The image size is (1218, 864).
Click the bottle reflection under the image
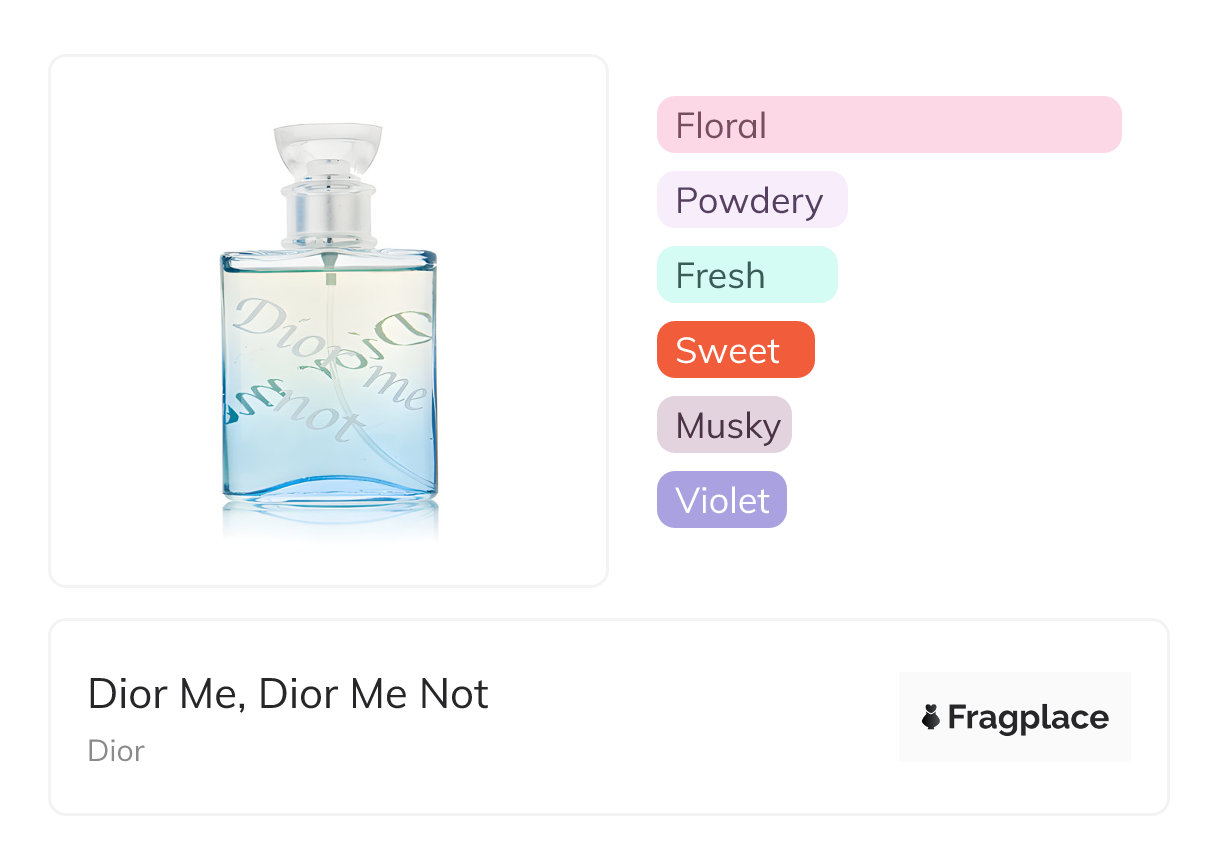[329, 518]
